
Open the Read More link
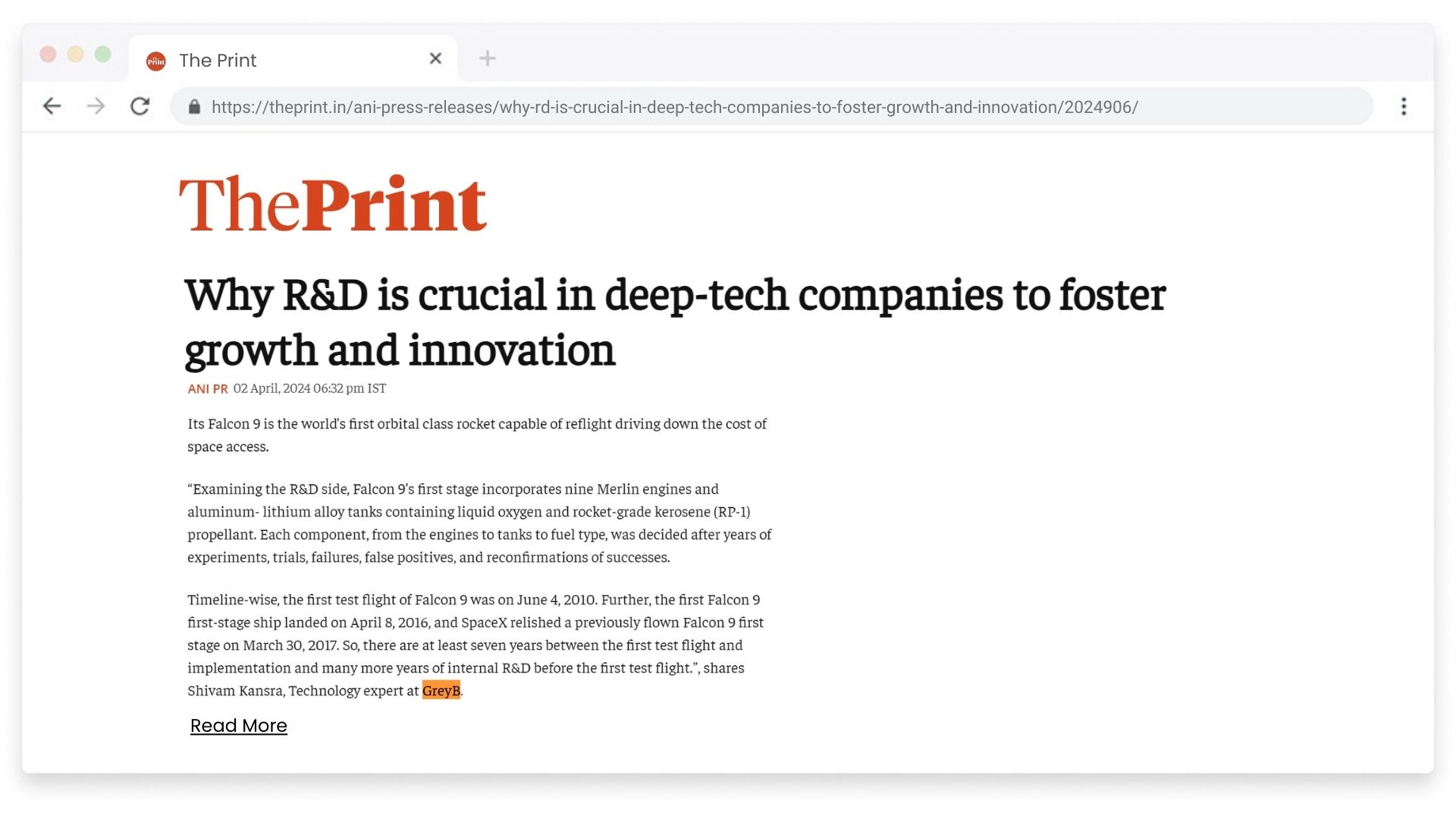point(239,726)
